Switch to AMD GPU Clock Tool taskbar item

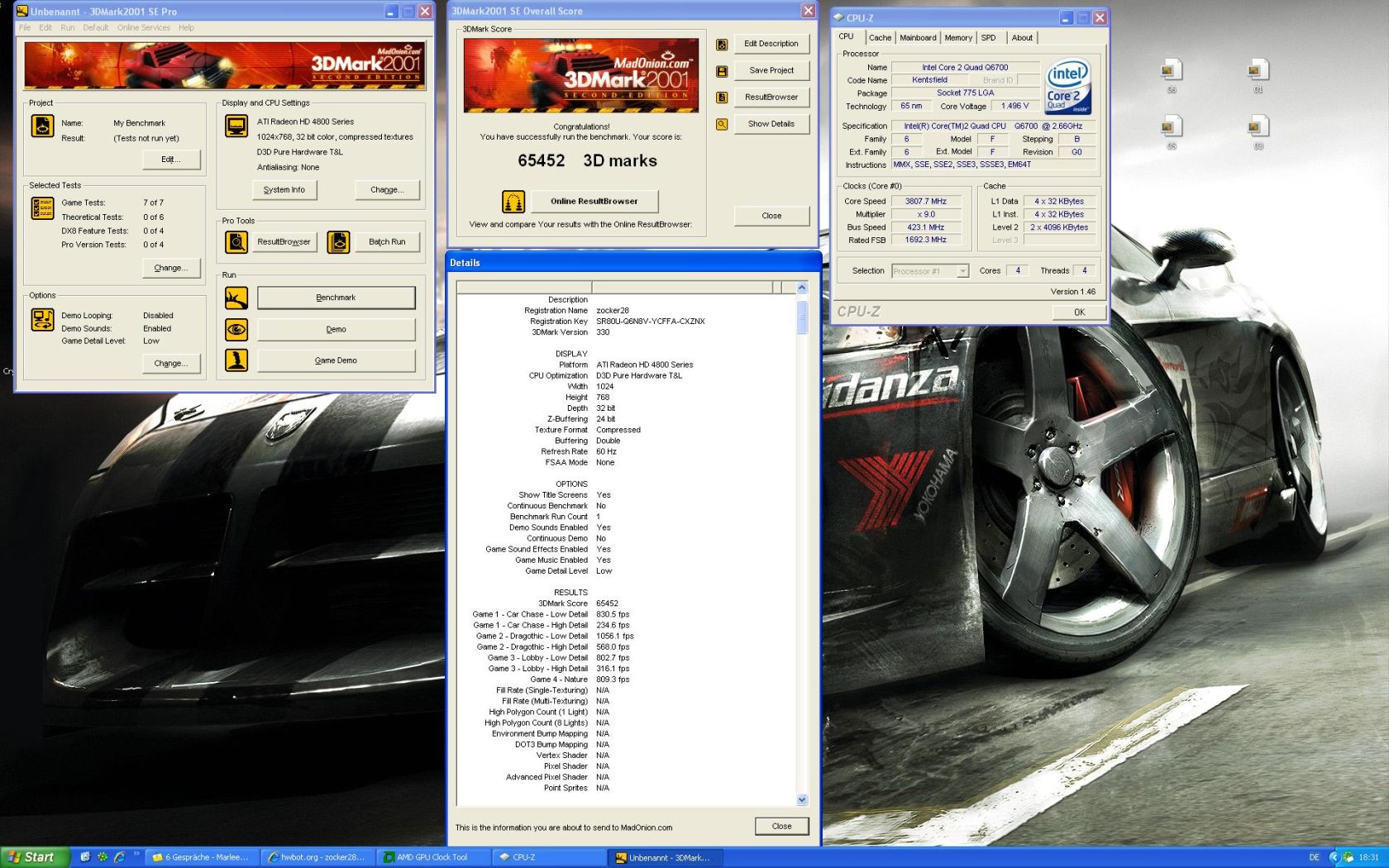click(x=435, y=857)
